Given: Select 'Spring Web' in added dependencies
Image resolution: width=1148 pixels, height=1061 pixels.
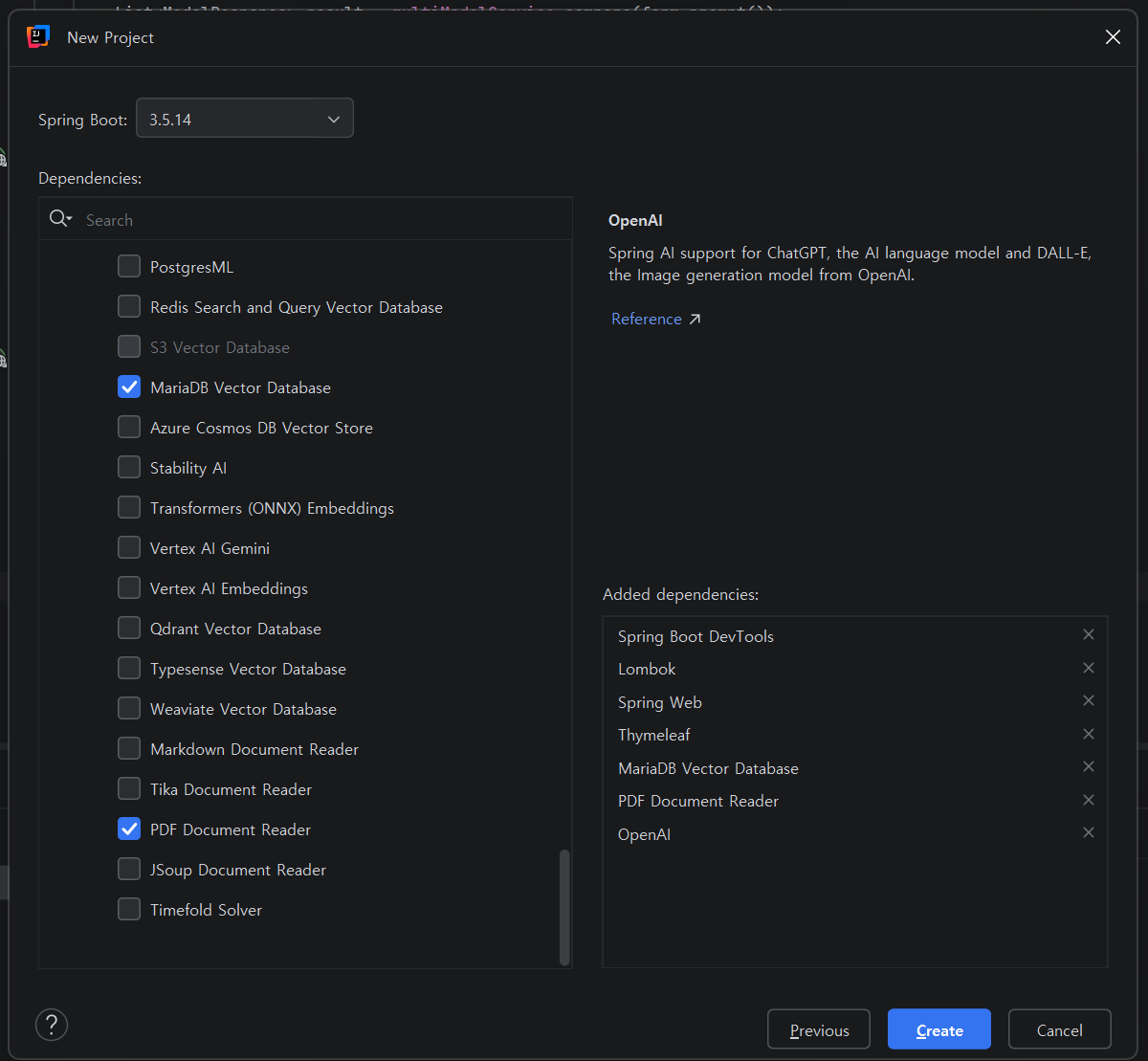Looking at the screenshot, I should pyautogui.click(x=660, y=702).
